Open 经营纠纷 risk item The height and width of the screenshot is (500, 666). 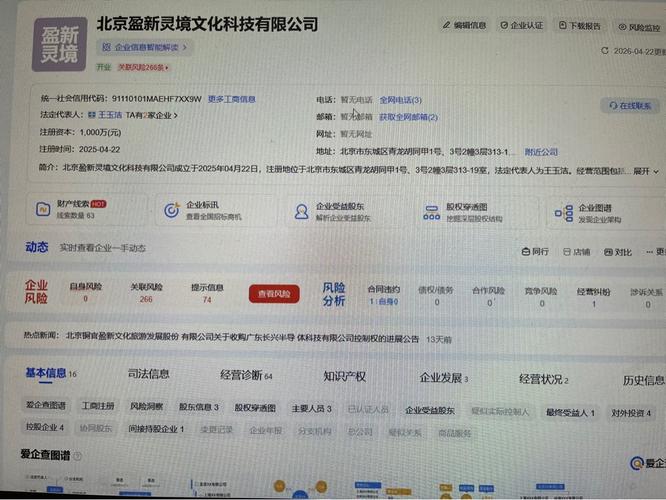click(x=593, y=298)
